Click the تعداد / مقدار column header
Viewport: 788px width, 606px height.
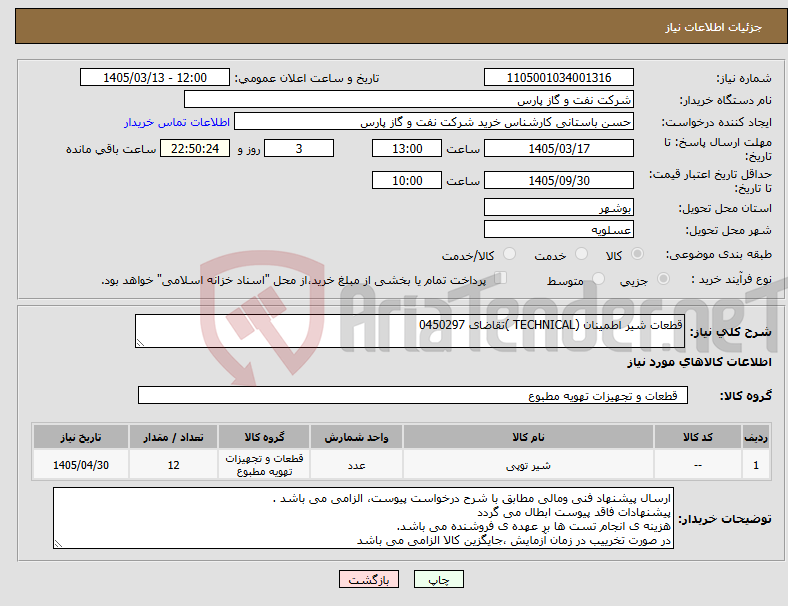(x=173, y=437)
